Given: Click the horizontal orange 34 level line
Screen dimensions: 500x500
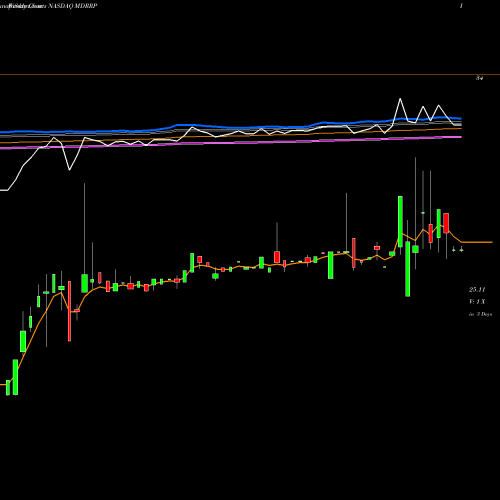Looking at the screenshot, I should tap(250, 74).
